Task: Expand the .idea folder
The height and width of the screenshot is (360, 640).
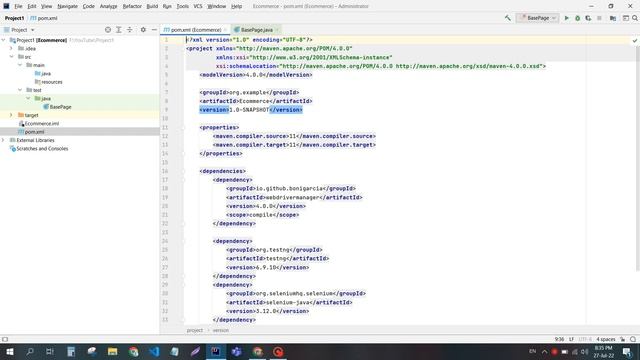Action: pos(11,49)
